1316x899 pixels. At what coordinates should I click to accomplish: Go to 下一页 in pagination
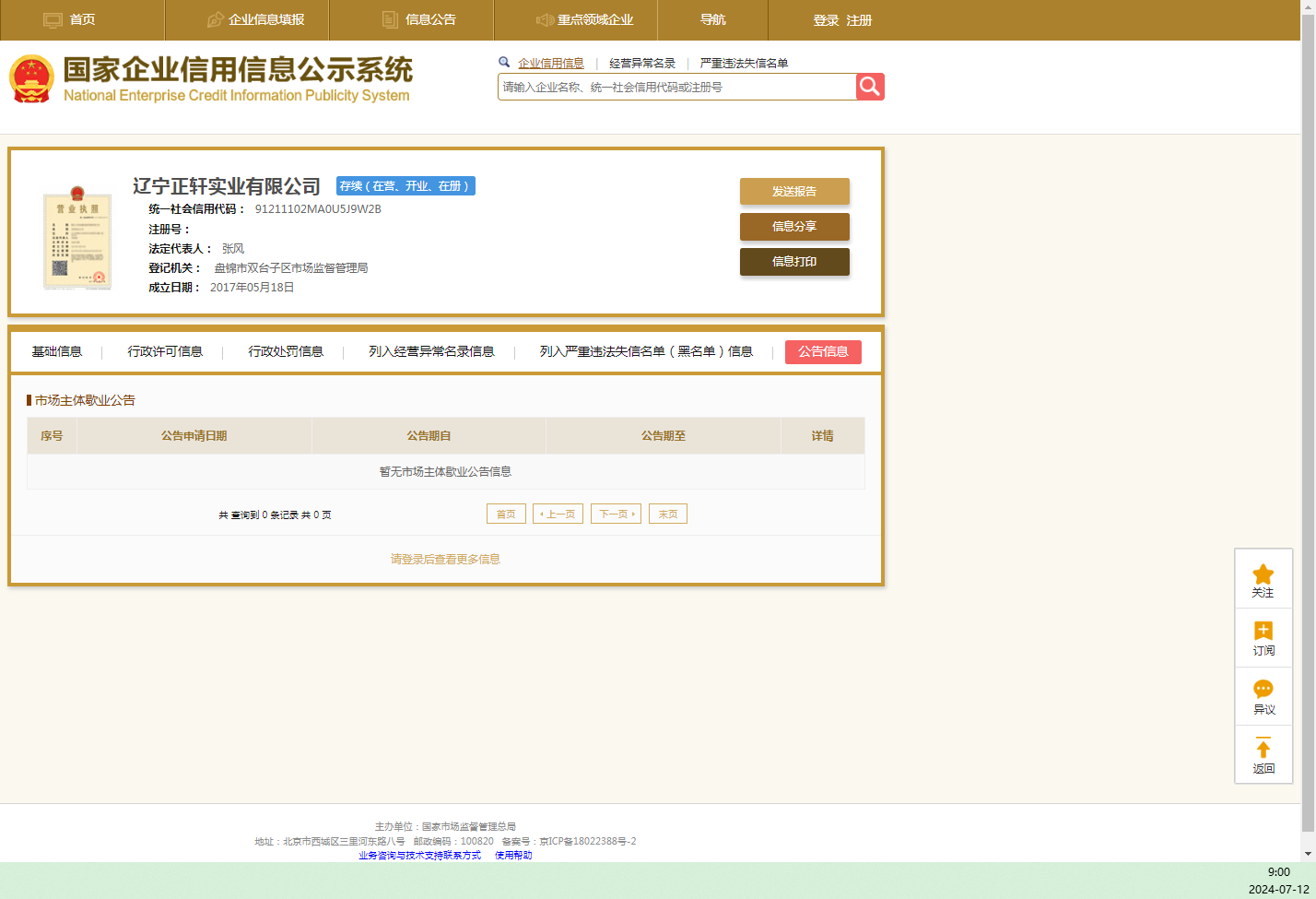(x=616, y=514)
